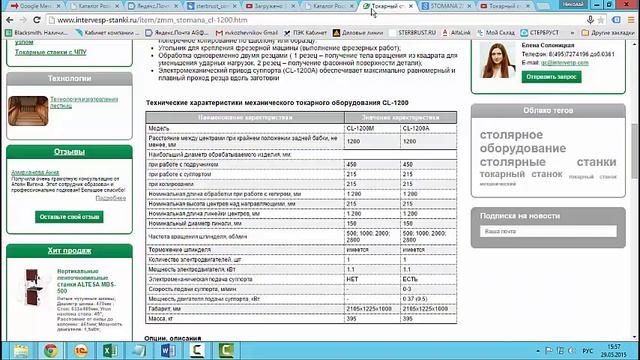
Task: Click the Оставьте свой отзыв button
Action: 69,217
